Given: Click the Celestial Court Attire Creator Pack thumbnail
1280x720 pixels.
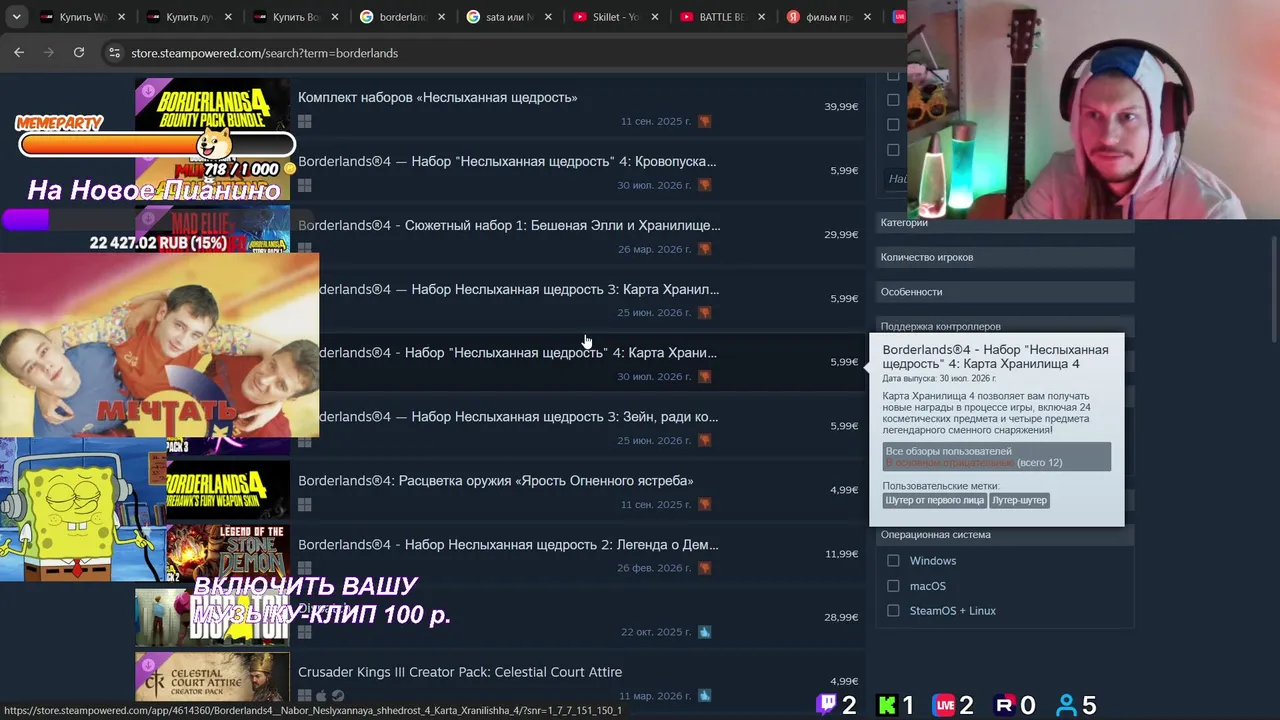Looking at the screenshot, I should [213, 678].
